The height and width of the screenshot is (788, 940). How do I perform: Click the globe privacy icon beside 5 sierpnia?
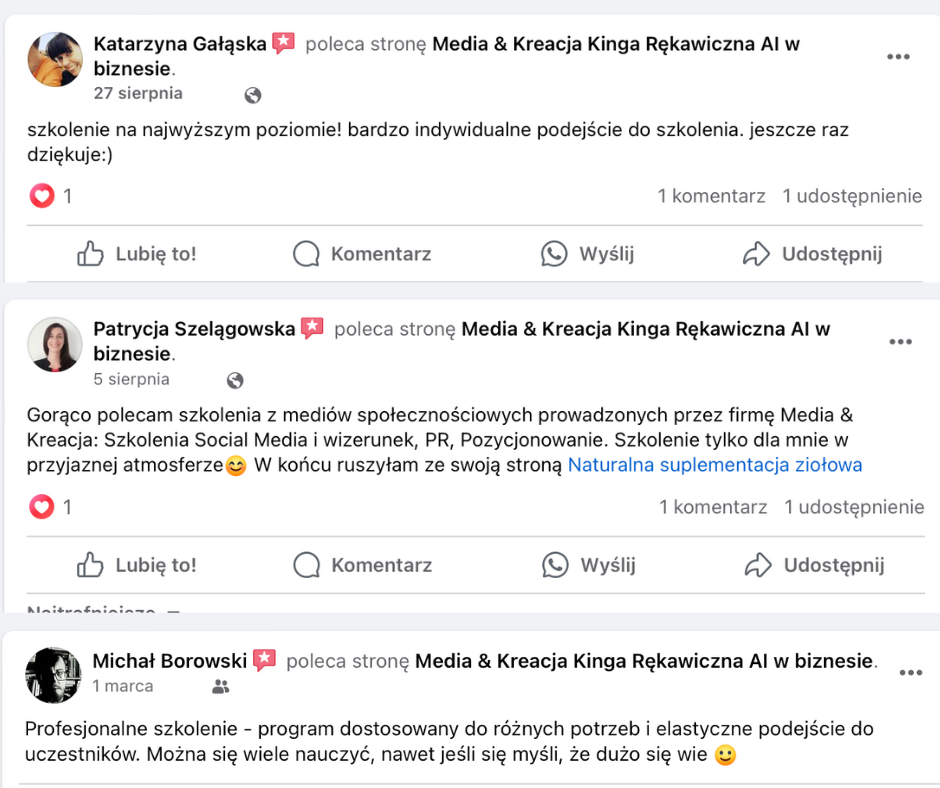tap(235, 380)
